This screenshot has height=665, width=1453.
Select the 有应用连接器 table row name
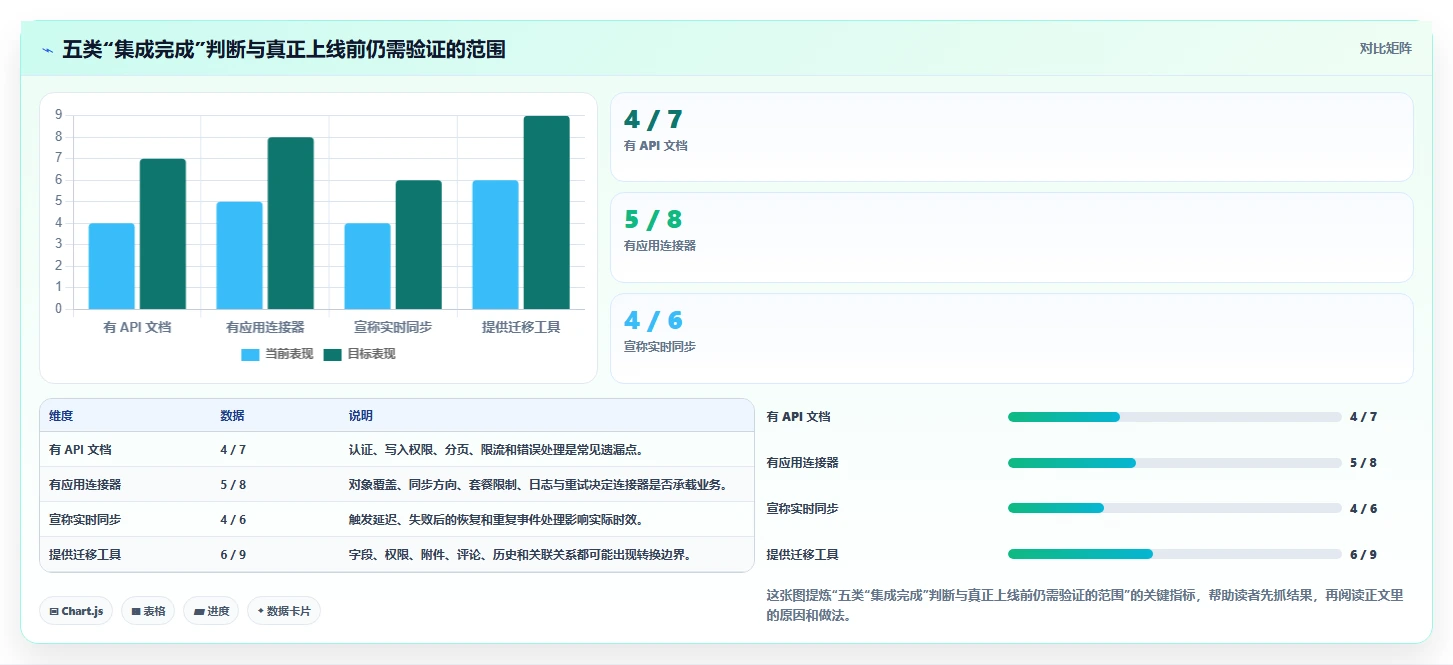pyautogui.click(x=85, y=485)
